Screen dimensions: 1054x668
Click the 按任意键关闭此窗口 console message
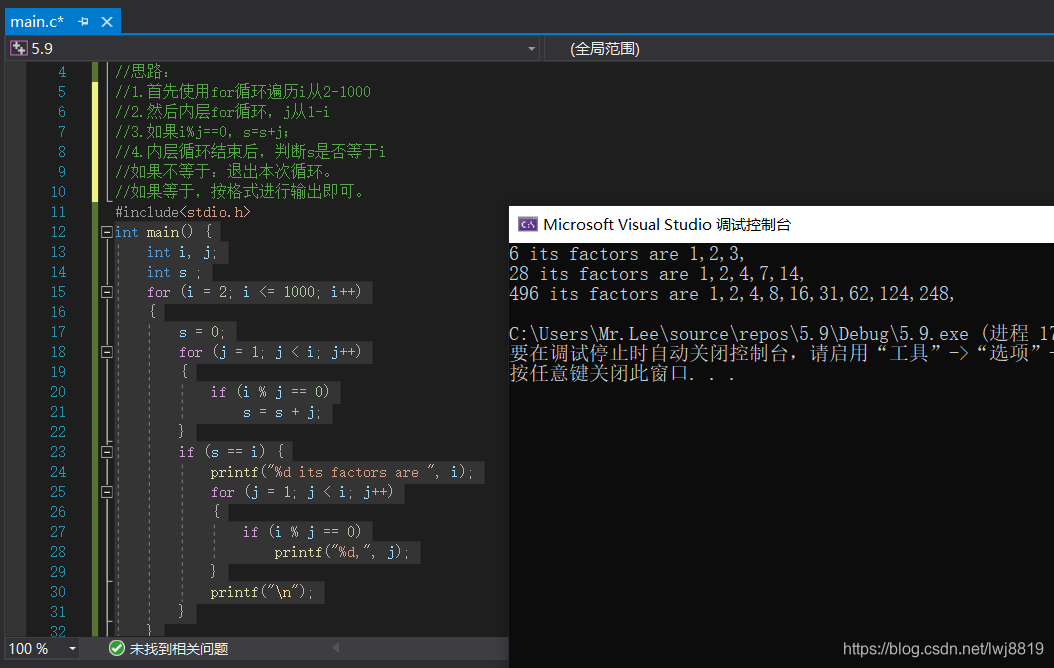pyautogui.click(x=622, y=373)
